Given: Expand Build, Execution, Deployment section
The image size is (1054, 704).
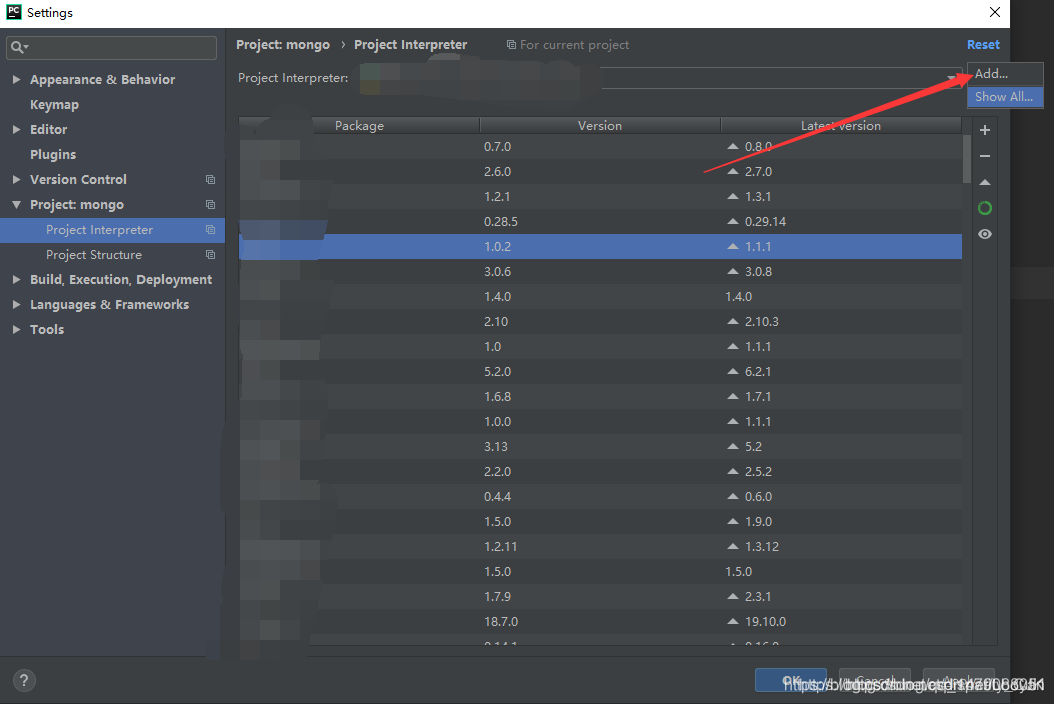Looking at the screenshot, I should click(x=16, y=280).
